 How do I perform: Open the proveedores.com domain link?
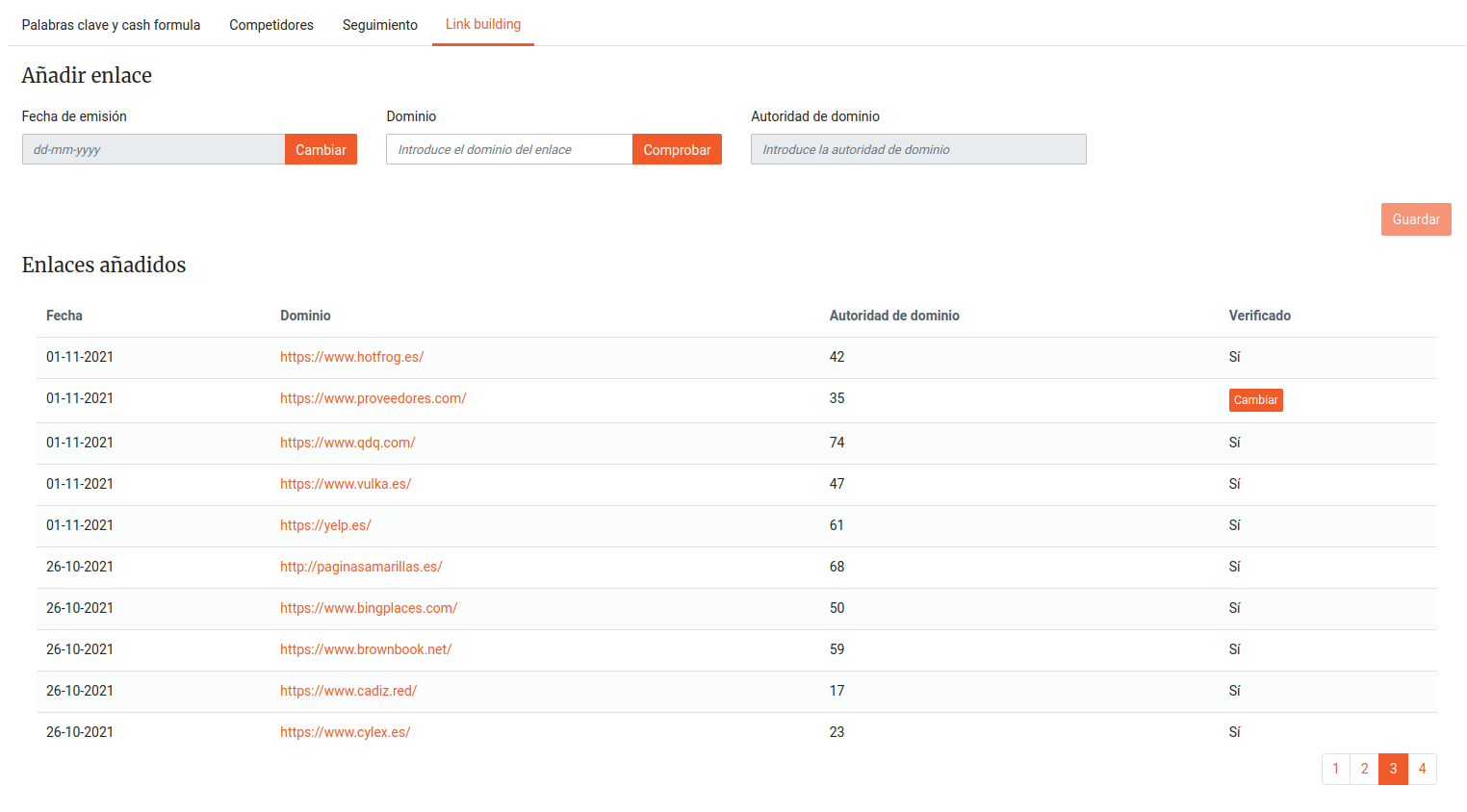(373, 398)
